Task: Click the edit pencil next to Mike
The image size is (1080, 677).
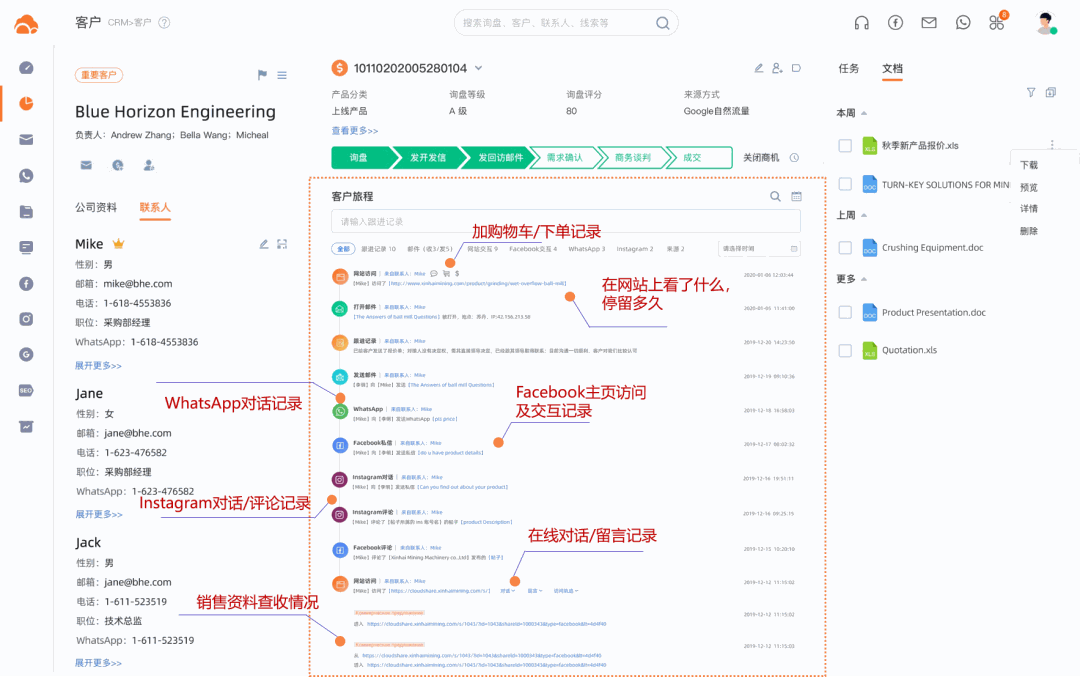Action: (x=263, y=244)
